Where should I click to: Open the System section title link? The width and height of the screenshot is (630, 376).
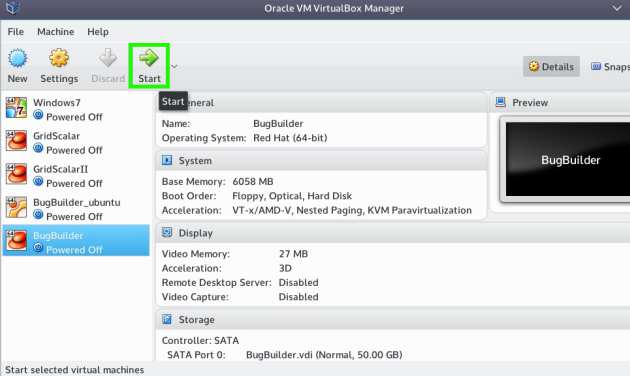pos(195,161)
